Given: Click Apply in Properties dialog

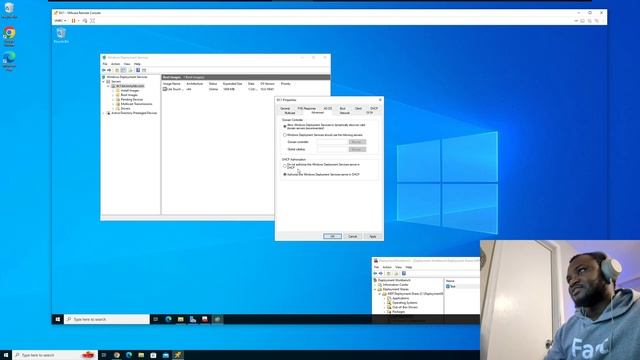Looking at the screenshot, I should (x=373, y=236).
